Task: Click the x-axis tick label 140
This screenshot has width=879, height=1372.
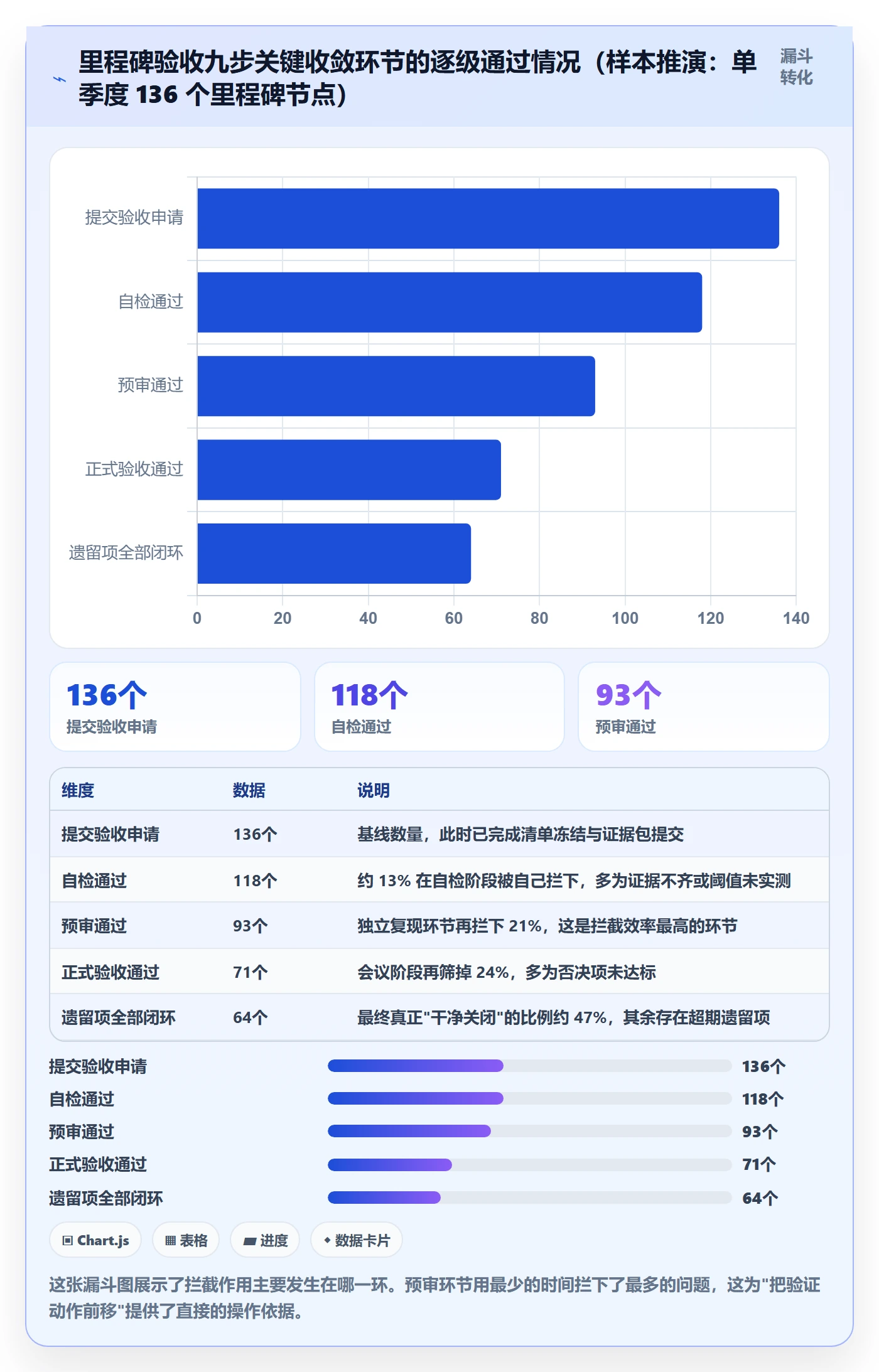Action: point(796,618)
